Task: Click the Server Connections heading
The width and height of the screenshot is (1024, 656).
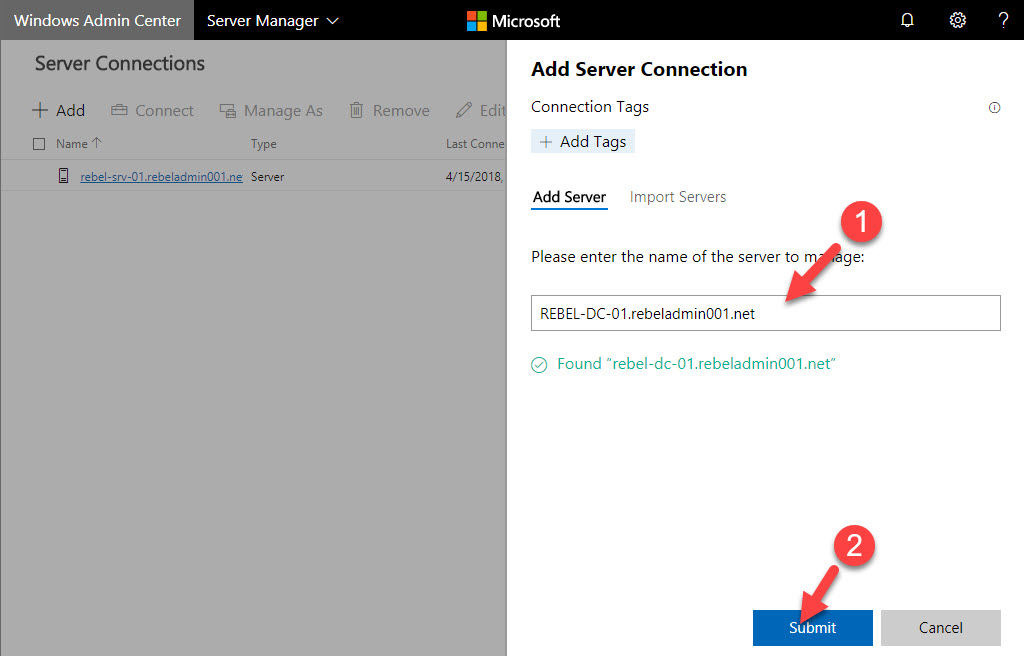Action: (x=120, y=63)
